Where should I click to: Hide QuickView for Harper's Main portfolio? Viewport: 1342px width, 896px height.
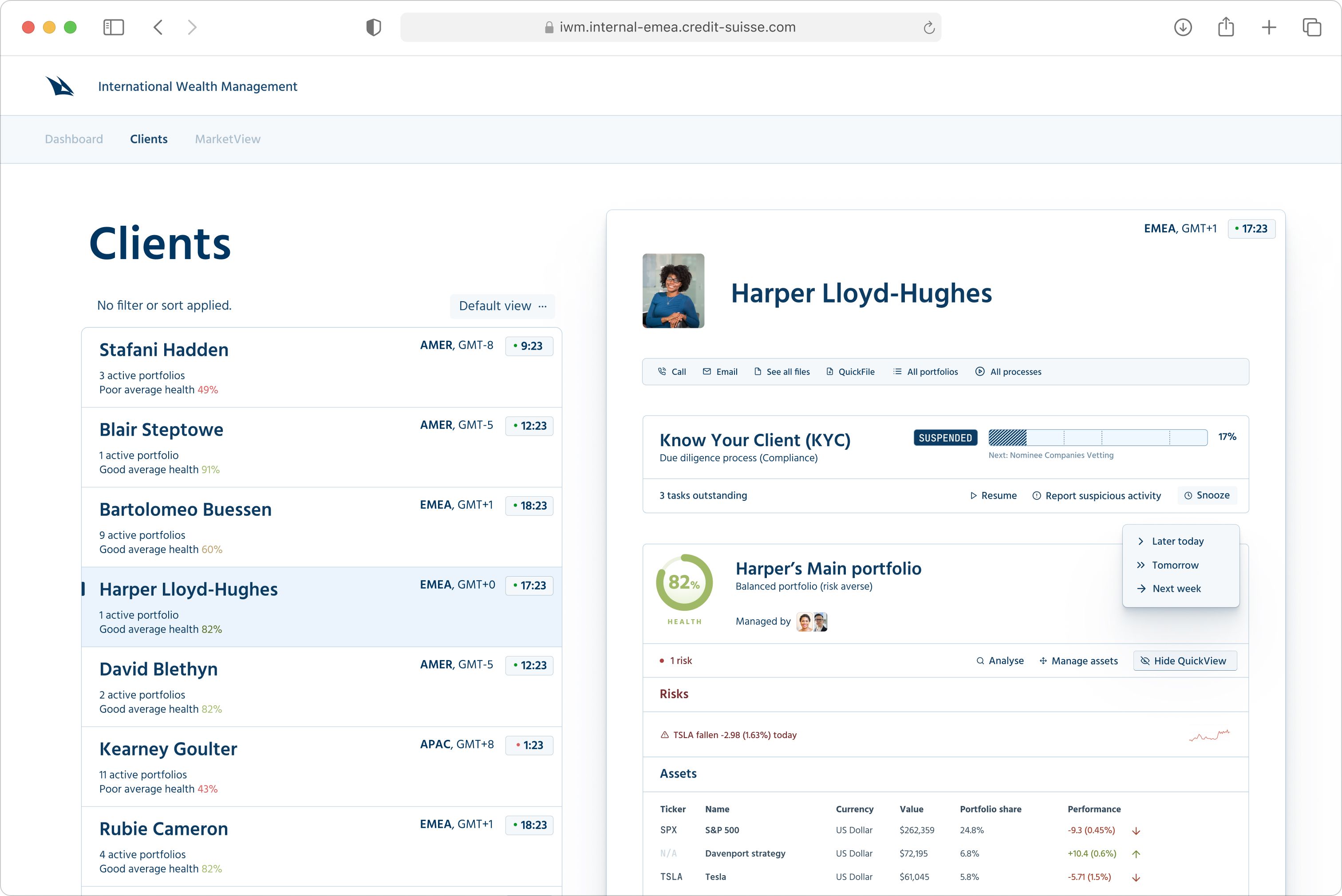pos(1185,661)
